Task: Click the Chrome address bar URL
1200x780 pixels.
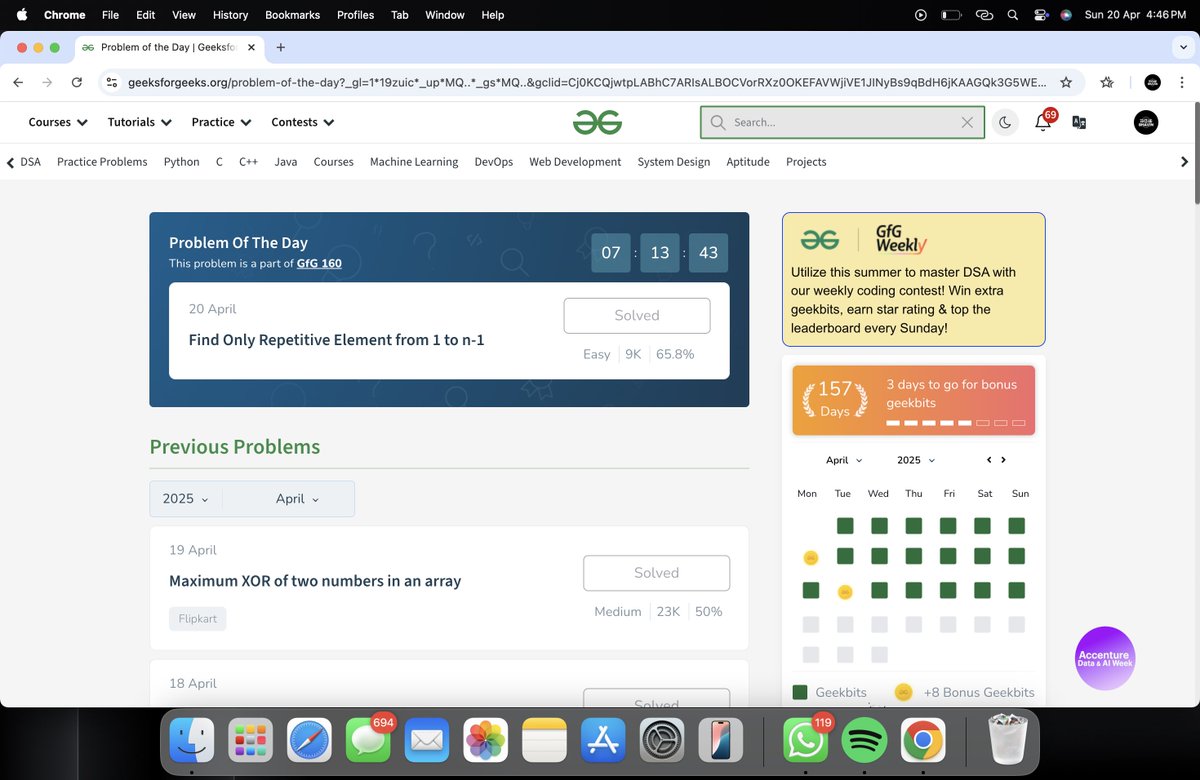Action: tap(587, 83)
